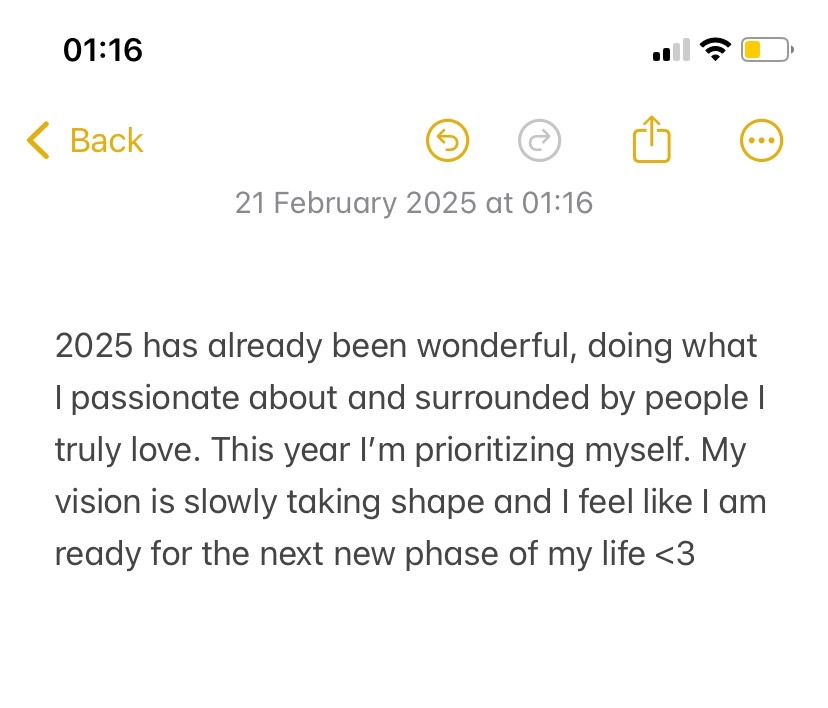Viewport: 828px width, 708px height.
Task: Tap the greyed-out redo arrow
Action: (x=540, y=141)
